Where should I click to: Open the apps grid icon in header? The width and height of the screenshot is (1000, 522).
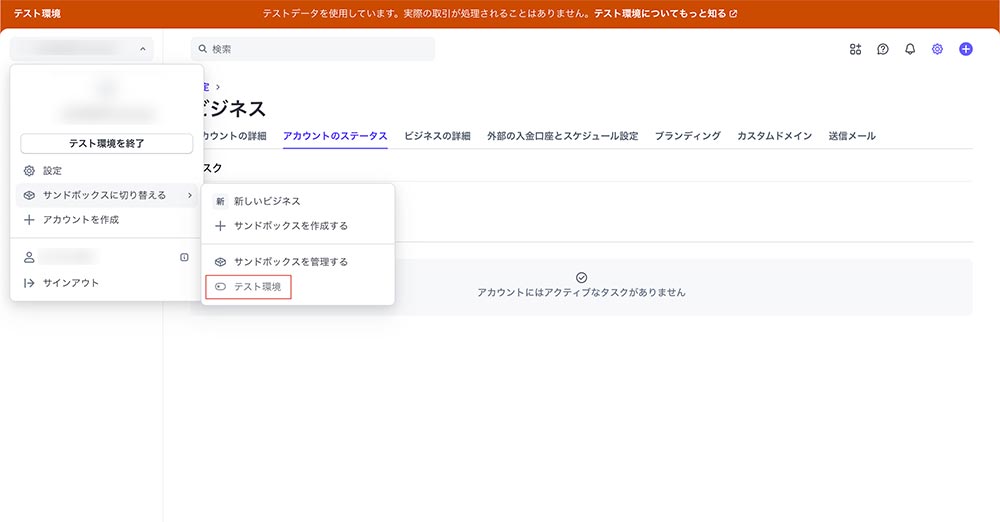(855, 49)
